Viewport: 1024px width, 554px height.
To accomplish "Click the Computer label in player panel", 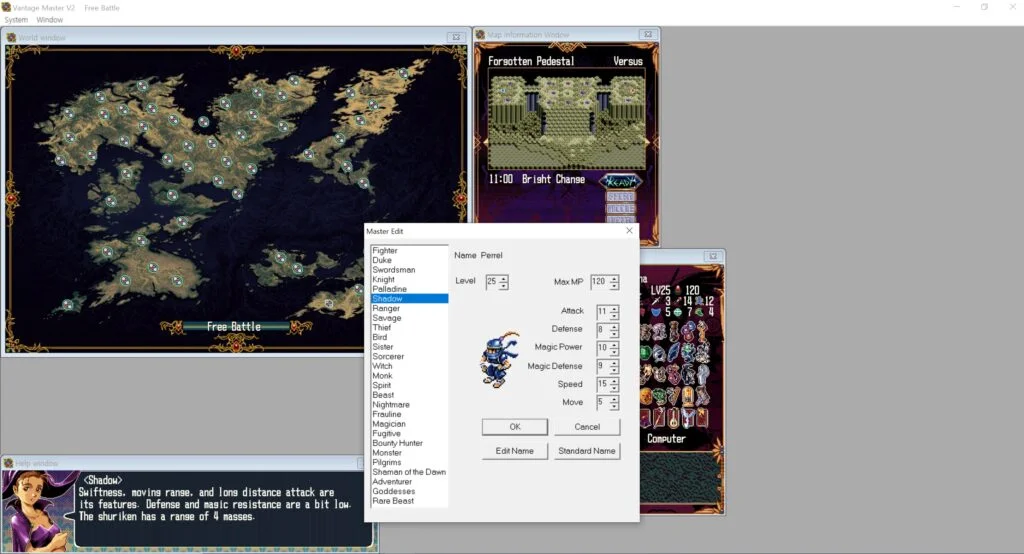I will coord(666,439).
